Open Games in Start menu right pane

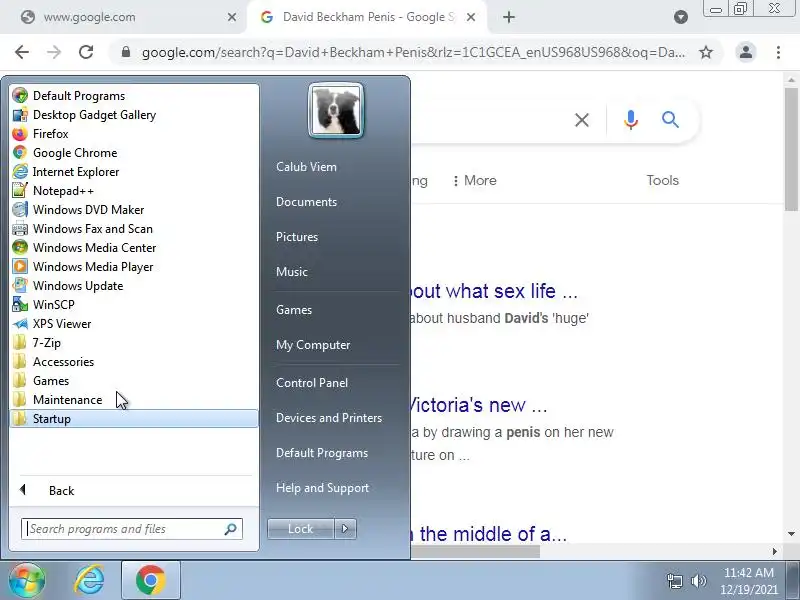tap(294, 310)
